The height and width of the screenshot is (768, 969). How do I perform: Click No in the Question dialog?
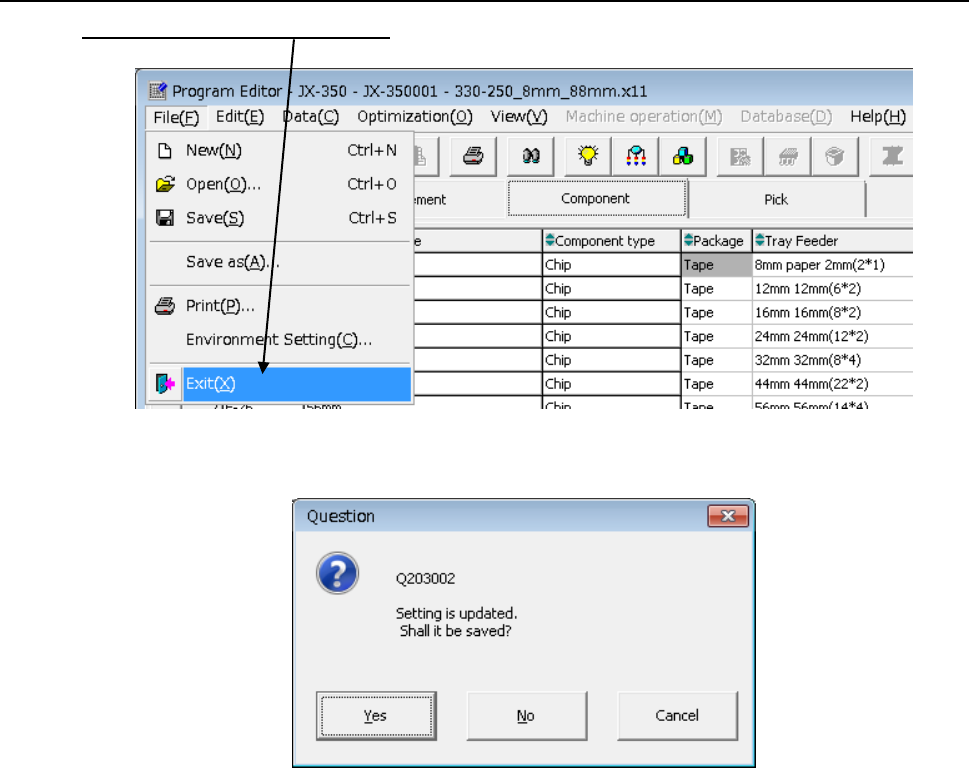[527, 715]
